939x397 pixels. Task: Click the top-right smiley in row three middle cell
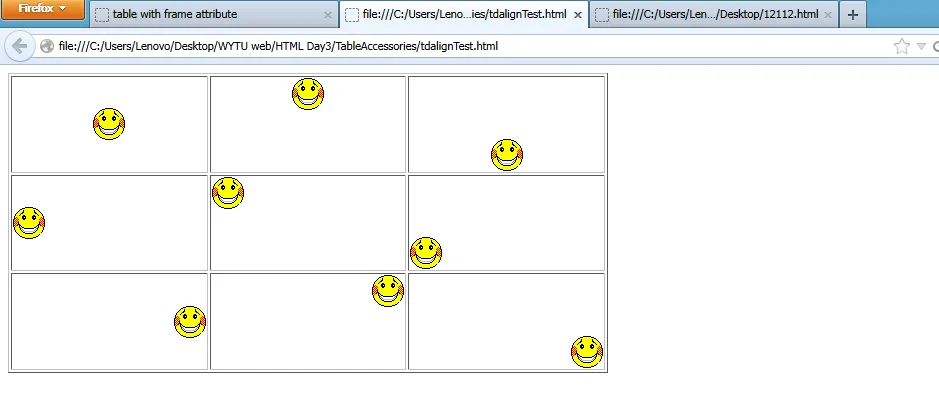387,291
